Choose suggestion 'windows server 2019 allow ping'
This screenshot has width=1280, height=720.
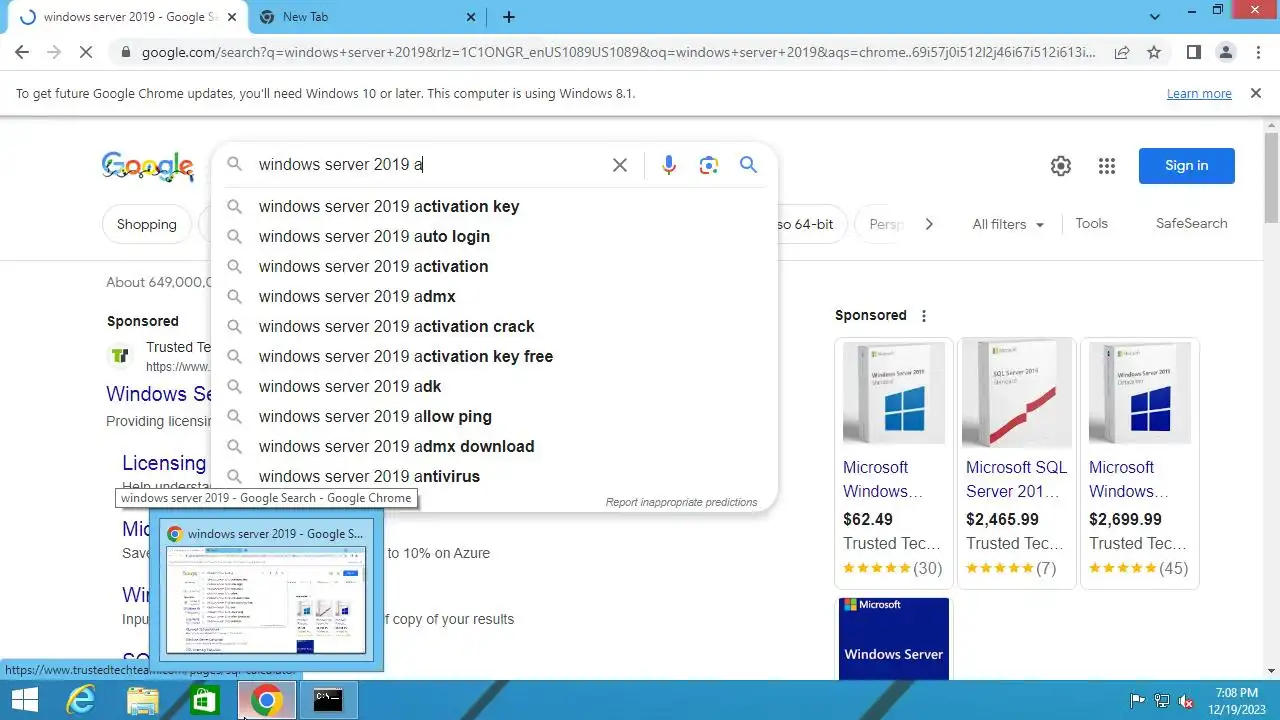[494, 416]
